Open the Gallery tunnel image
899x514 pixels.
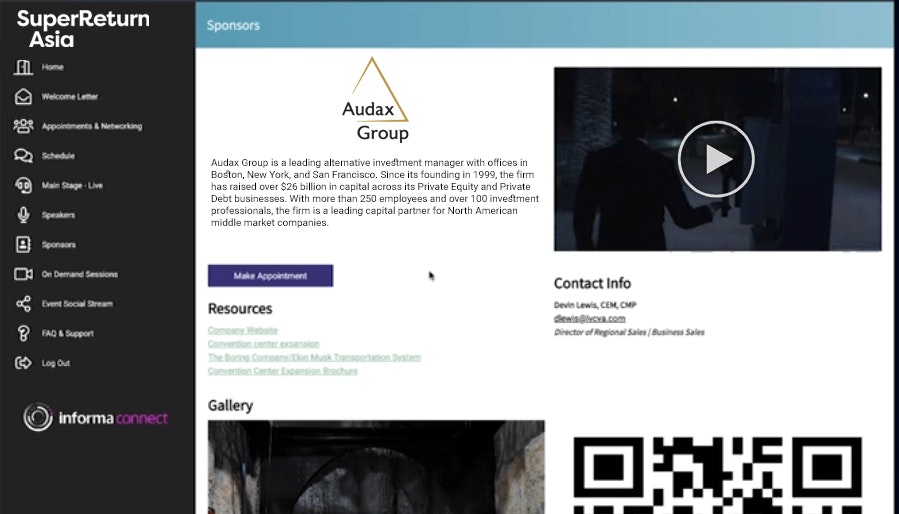376,467
